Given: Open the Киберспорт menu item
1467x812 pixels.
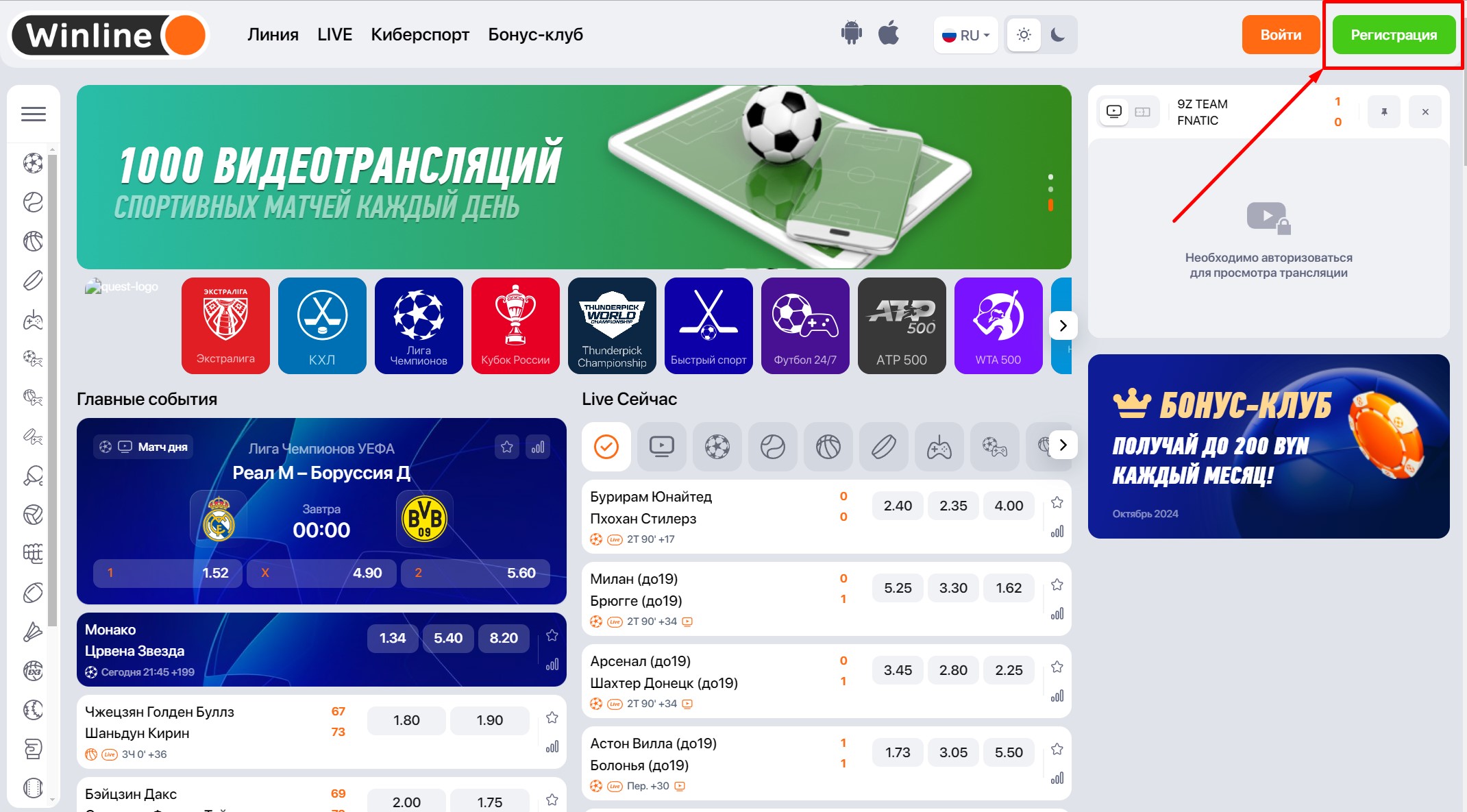Looking at the screenshot, I should click(x=420, y=34).
